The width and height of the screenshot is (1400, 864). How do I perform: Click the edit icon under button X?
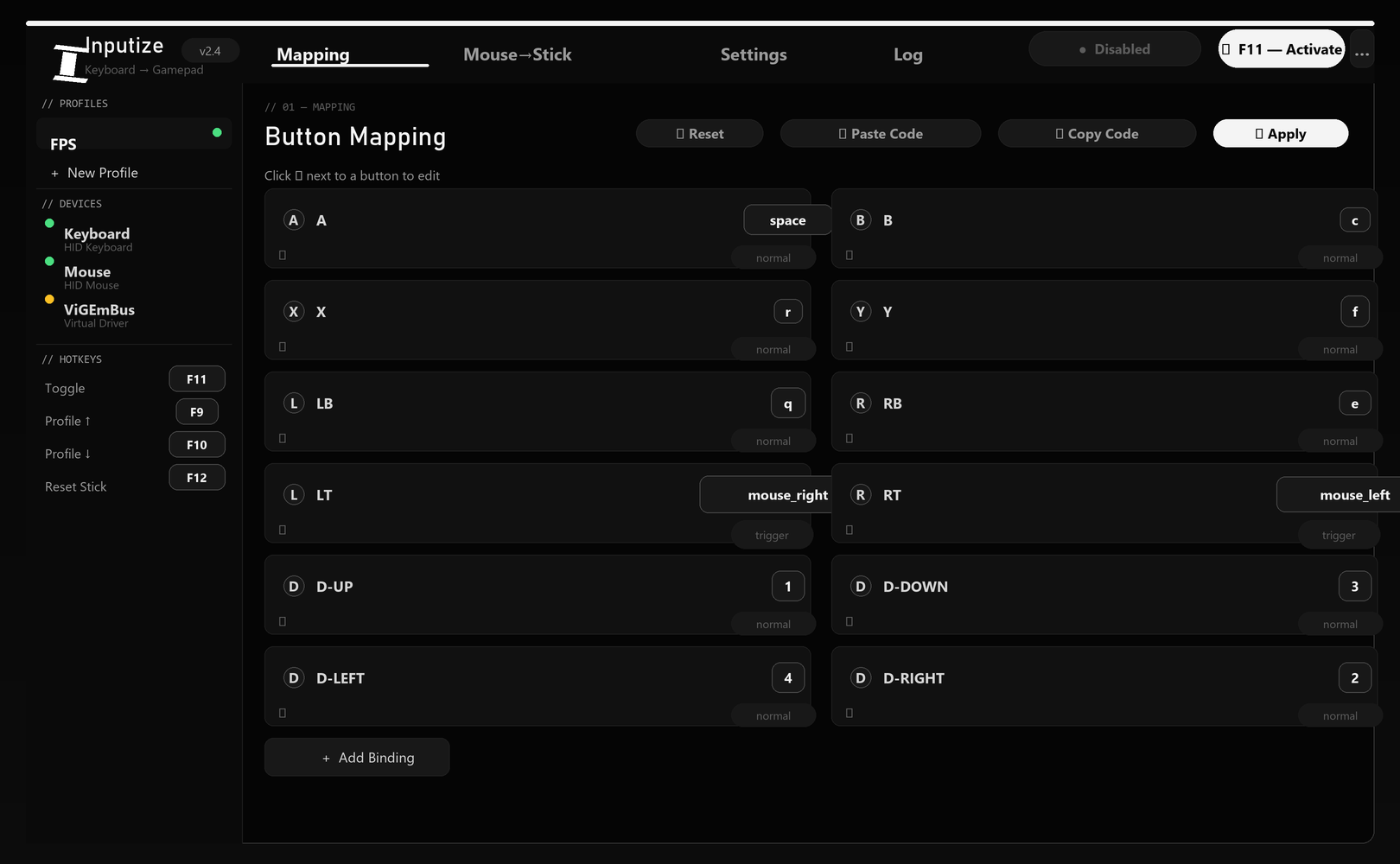tap(283, 346)
